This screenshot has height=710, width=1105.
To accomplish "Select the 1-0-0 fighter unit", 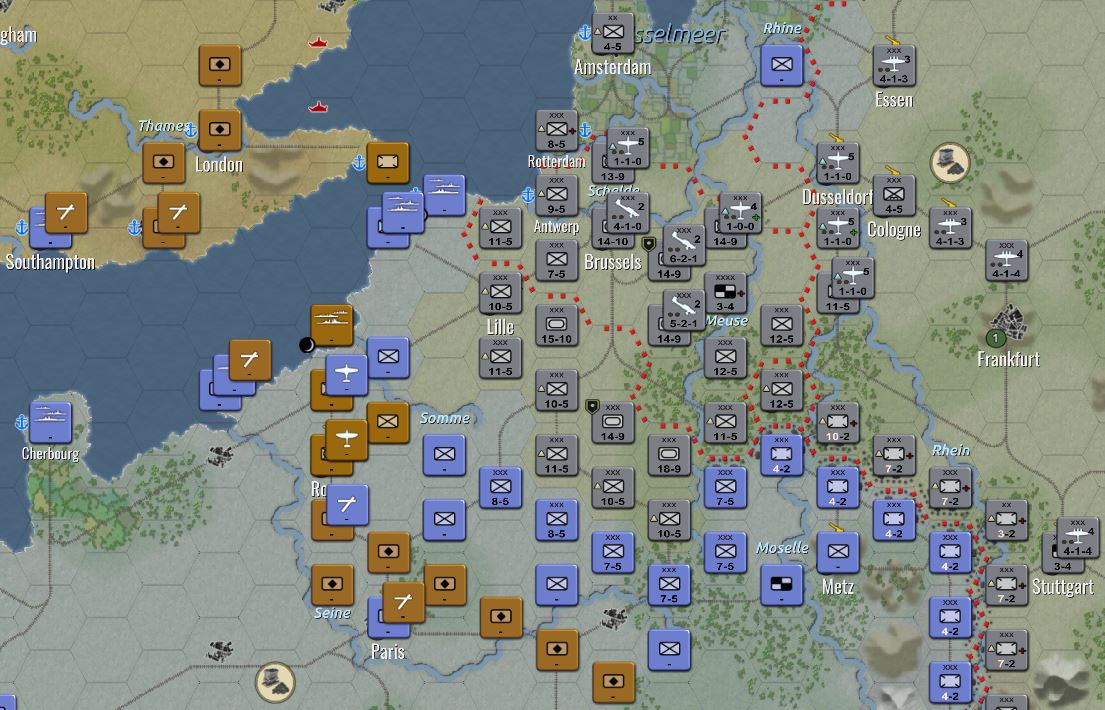I will tap(740, 213).
